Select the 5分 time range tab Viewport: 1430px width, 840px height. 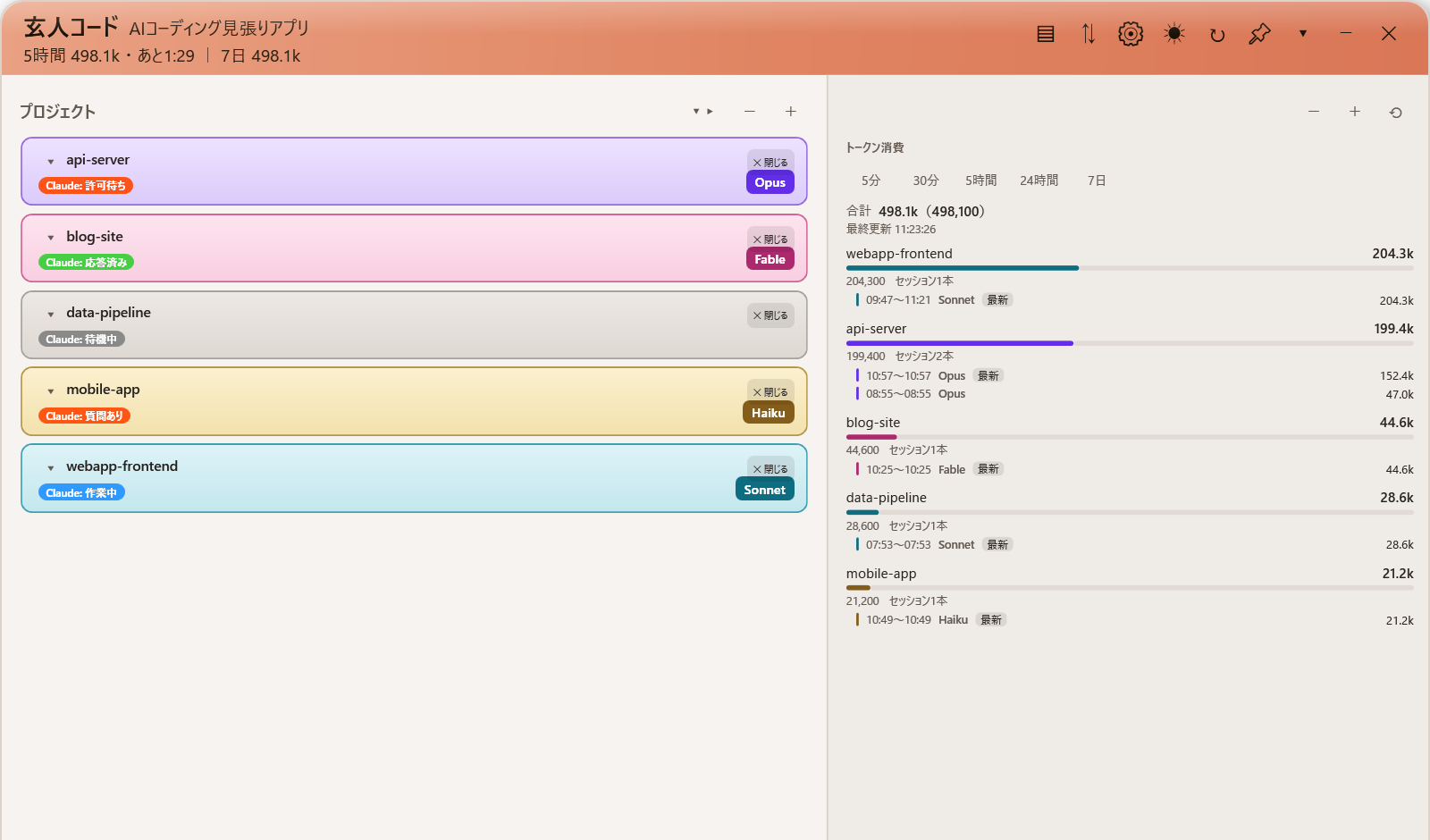pyautogui.click(x=871, y=181)
